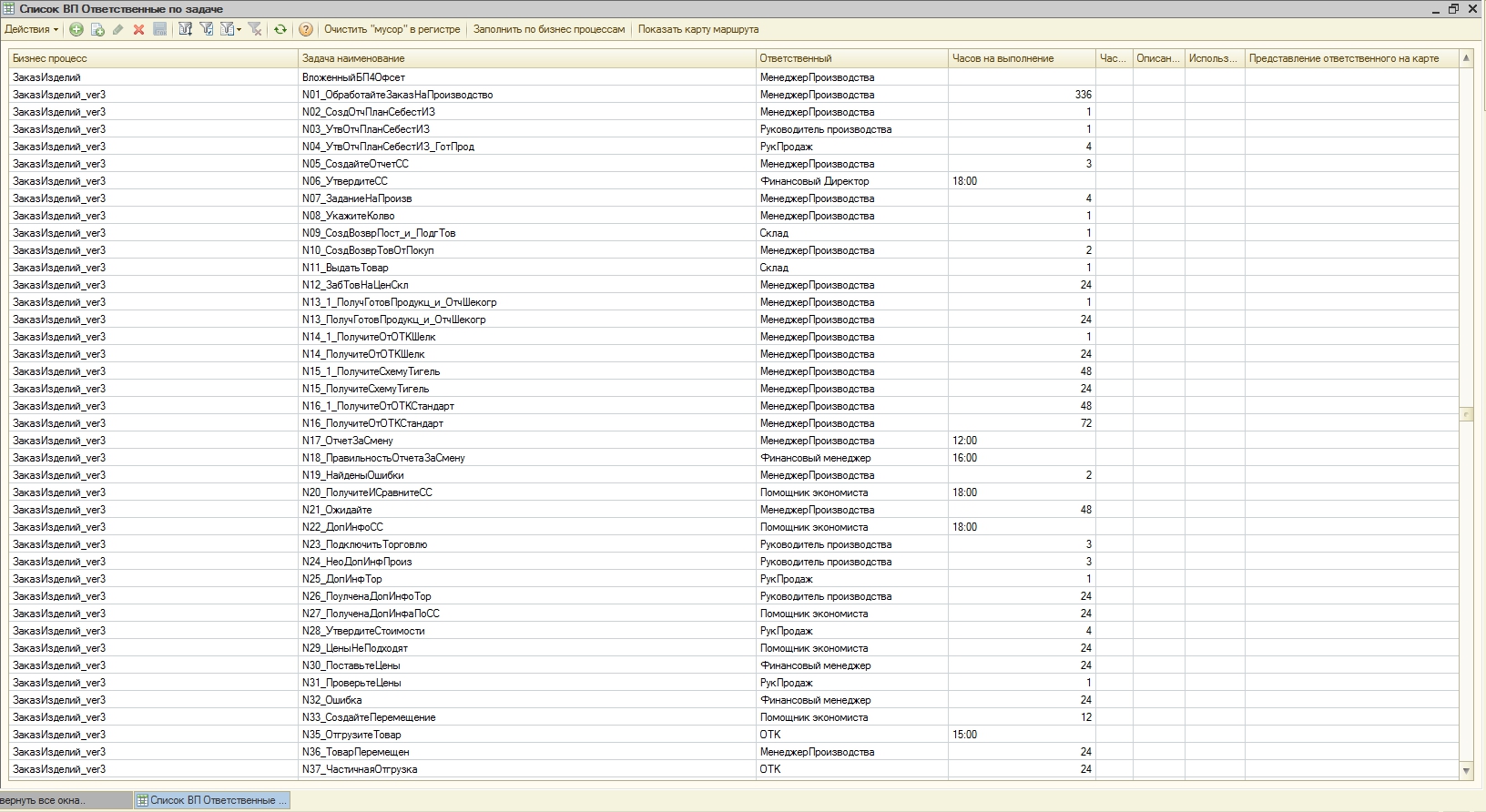Viewport: 1486px width, 812px height.
Task: Open the Действия dropdown menu
Action: click(31, 29)
